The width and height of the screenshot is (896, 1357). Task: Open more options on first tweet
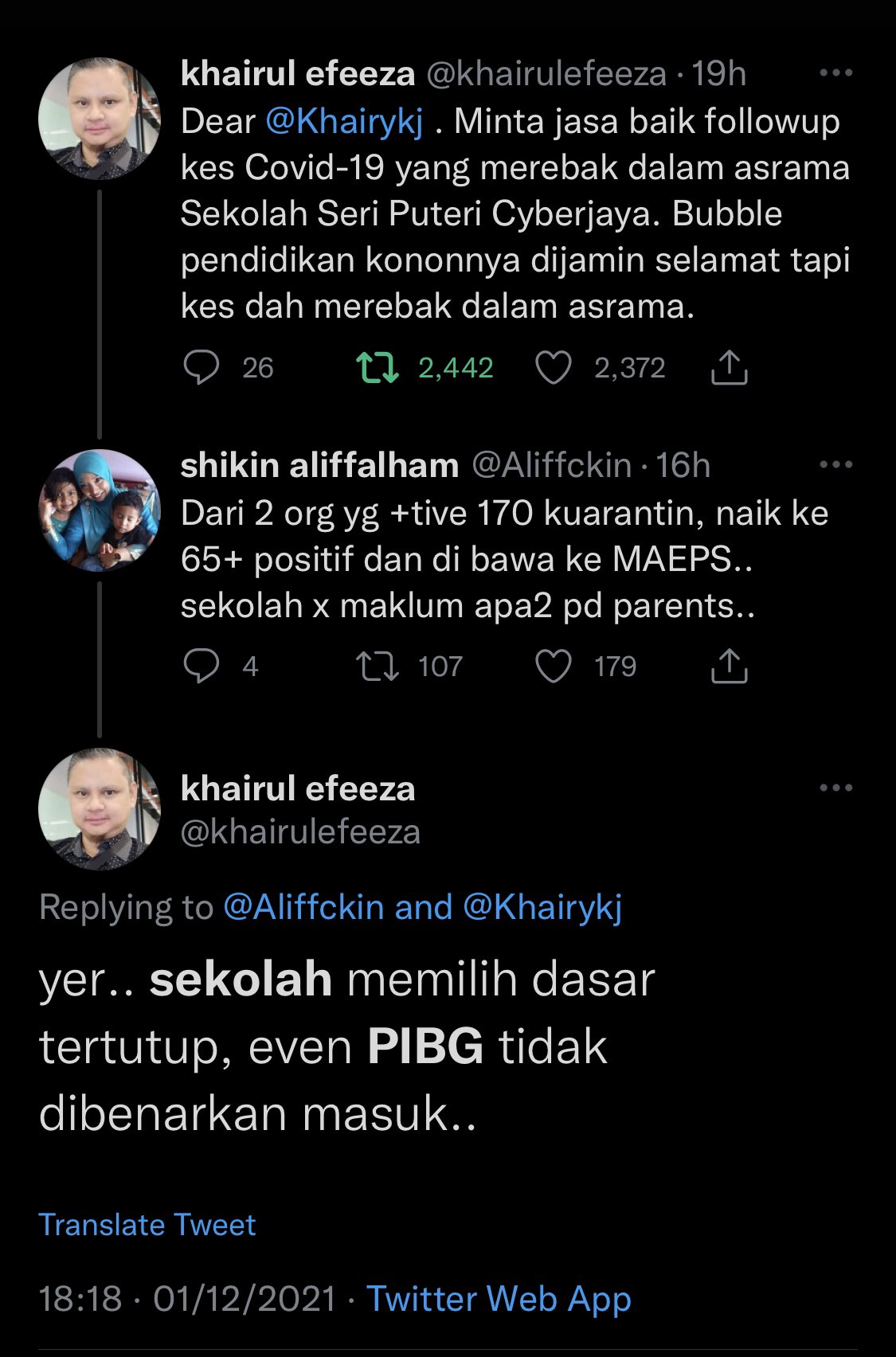click(835, 73)
